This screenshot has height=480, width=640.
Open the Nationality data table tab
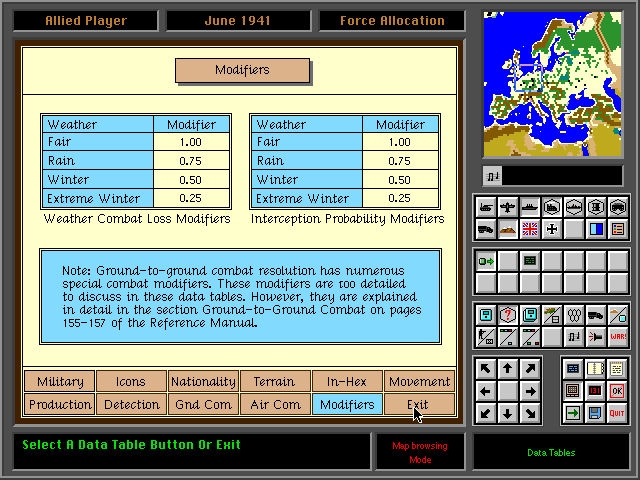203,381
